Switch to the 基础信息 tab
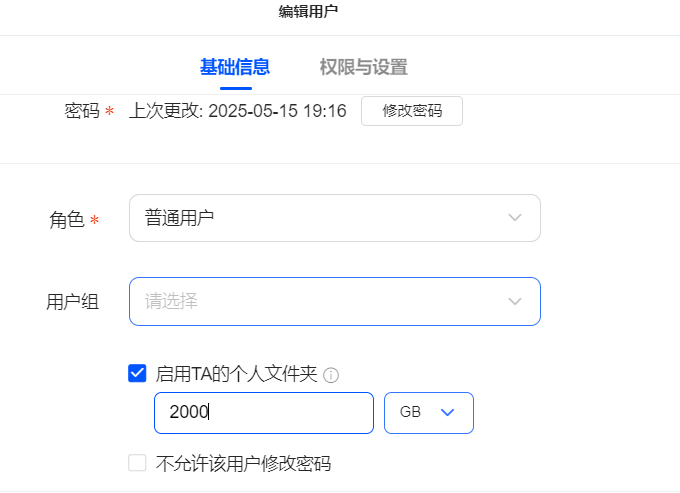Viewport: 680px width, 493px height. (235, 67)
